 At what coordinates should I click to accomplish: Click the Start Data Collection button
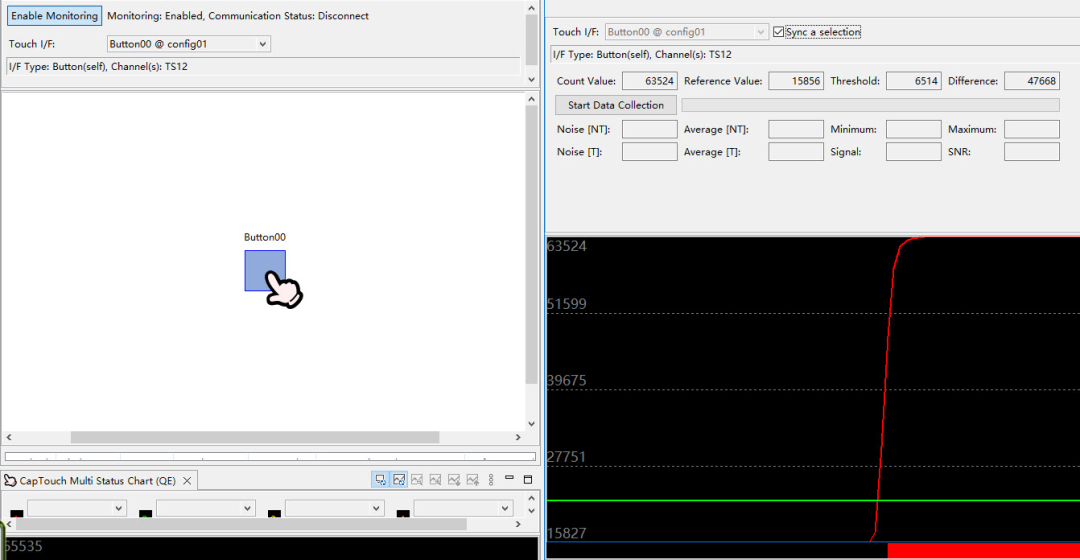tap(616, 105)
